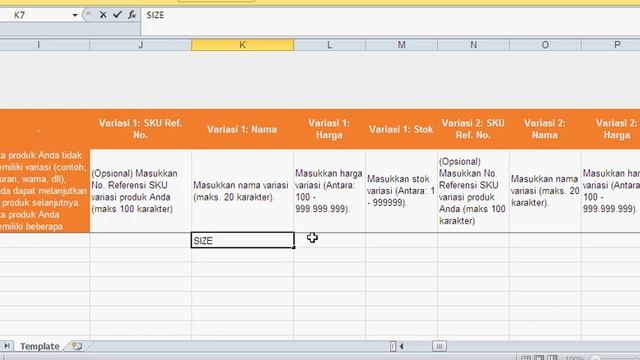
Task: Select "Masukkan nama variasi" description in column O
Action: click(x=545, y=191)
